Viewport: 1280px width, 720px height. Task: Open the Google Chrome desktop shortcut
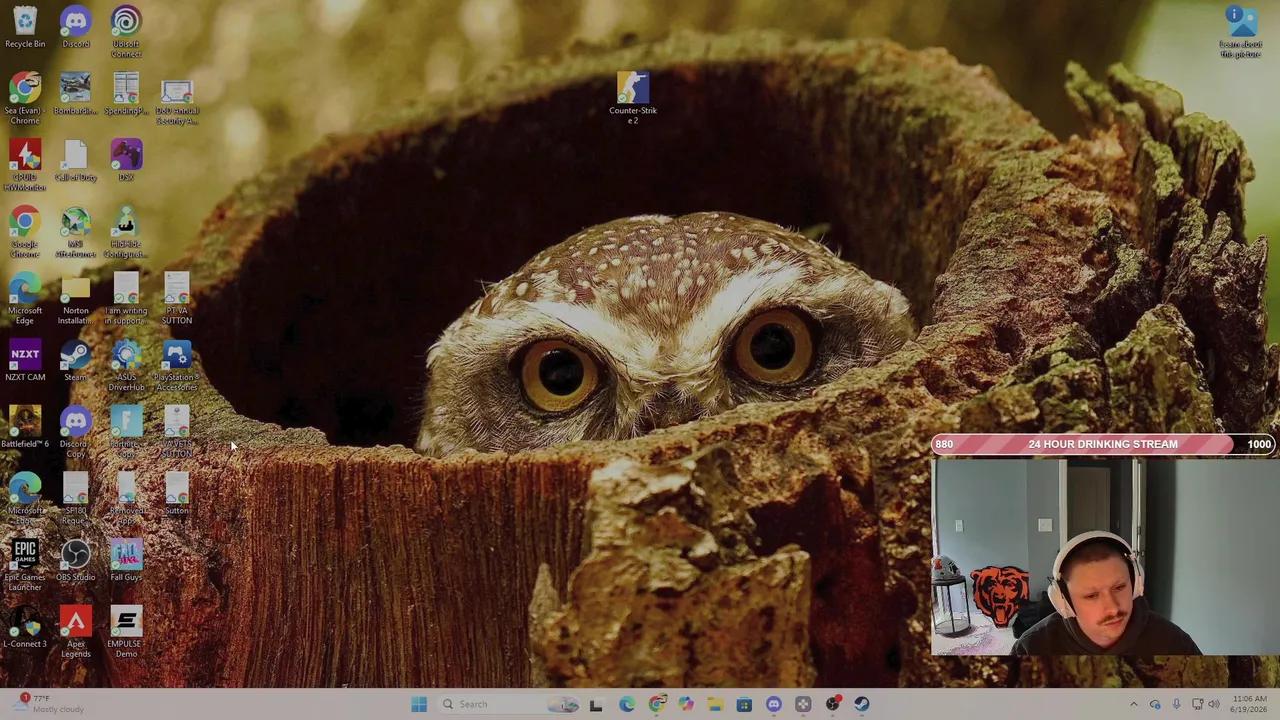coord(25,232)
